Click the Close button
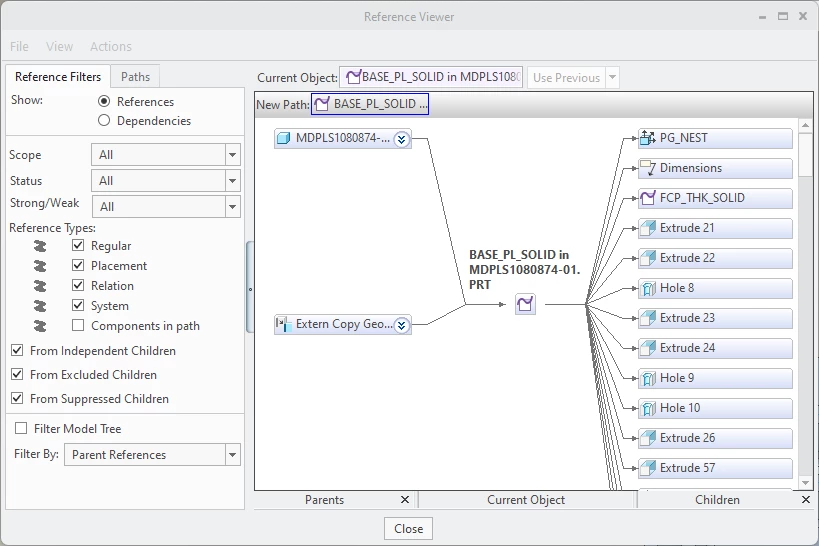819x546 pixels. [x=408, y=529]
